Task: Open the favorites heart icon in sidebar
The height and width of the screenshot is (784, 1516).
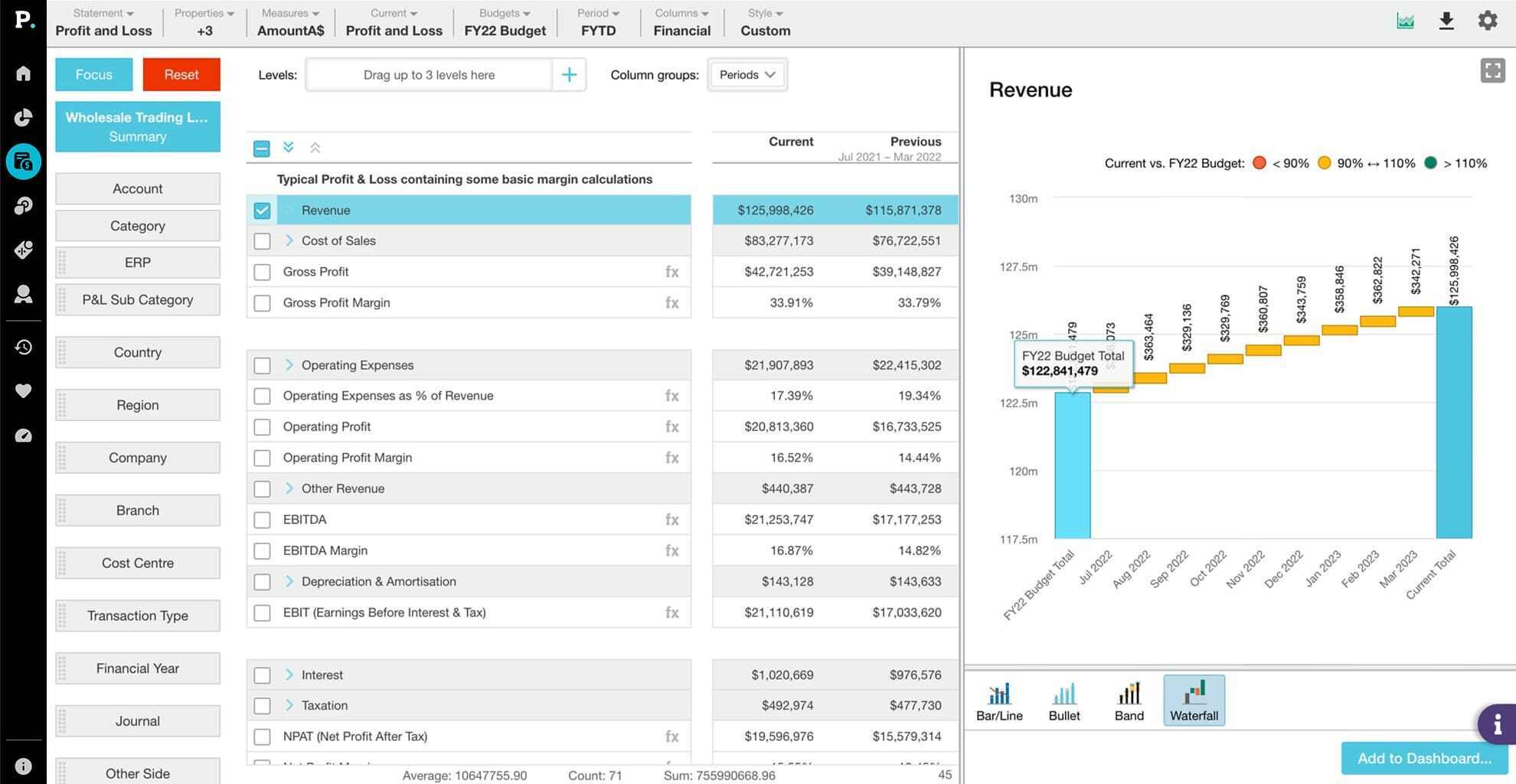Action: tap(23, 391)
